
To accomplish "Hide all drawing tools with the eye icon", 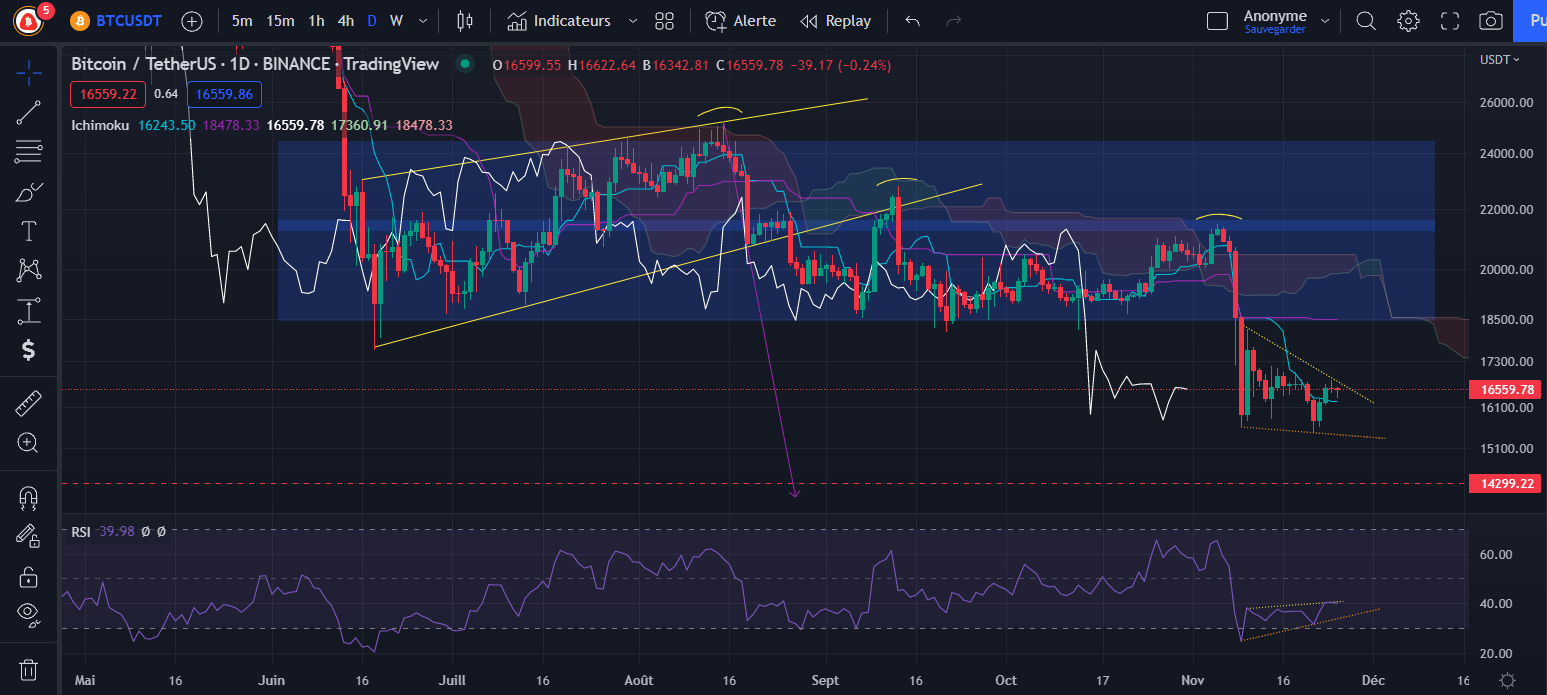I will 28,614.
